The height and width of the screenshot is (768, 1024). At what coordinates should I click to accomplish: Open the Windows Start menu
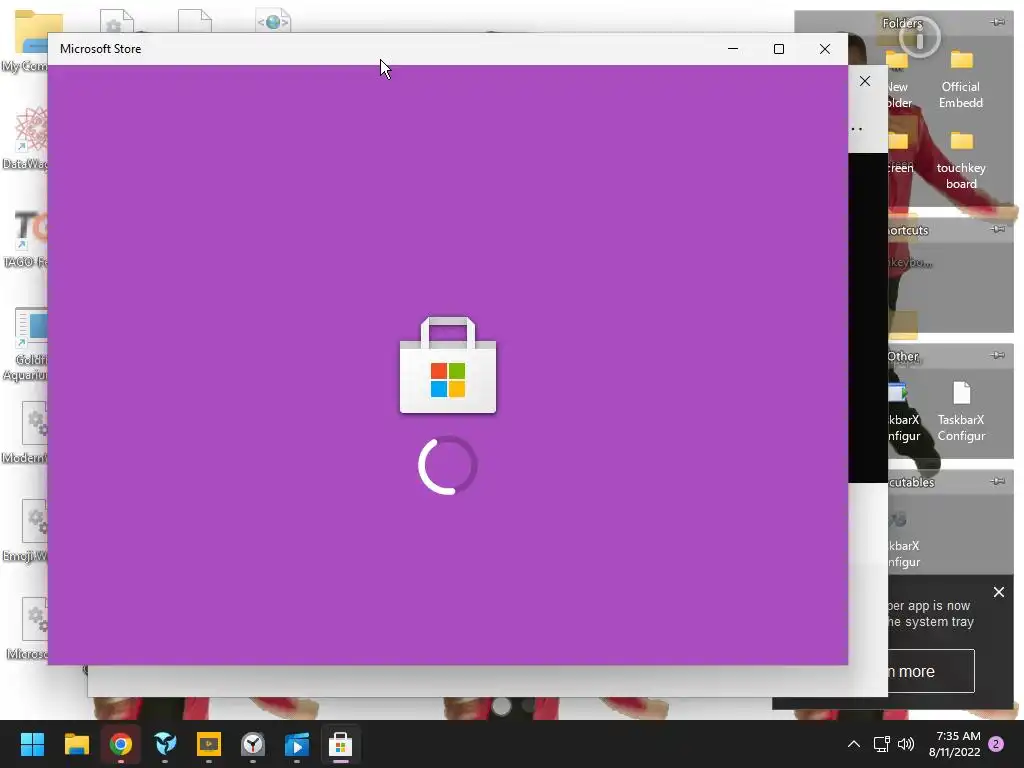[32, 744]
